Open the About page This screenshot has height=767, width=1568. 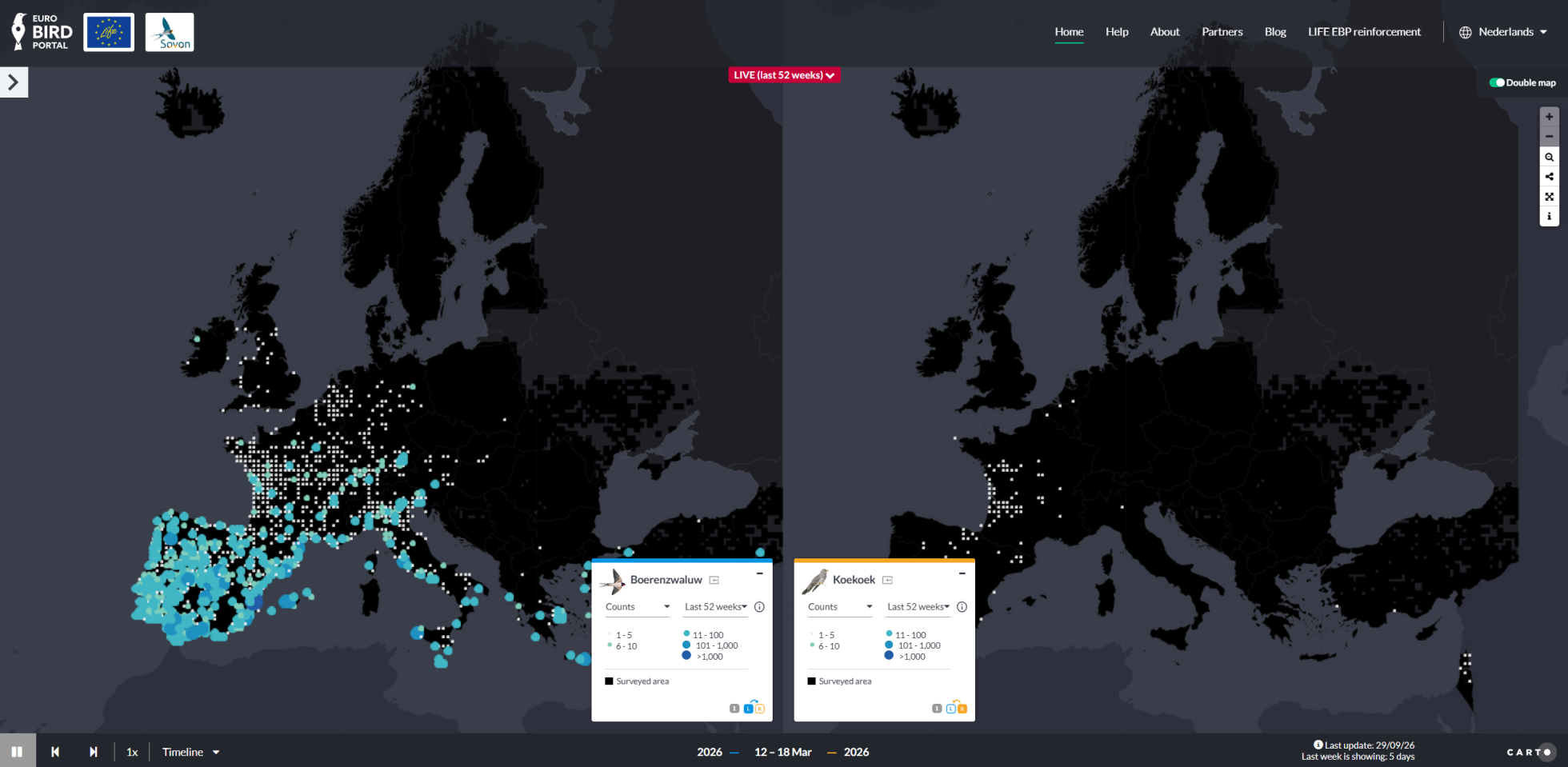coord(1165,32)
